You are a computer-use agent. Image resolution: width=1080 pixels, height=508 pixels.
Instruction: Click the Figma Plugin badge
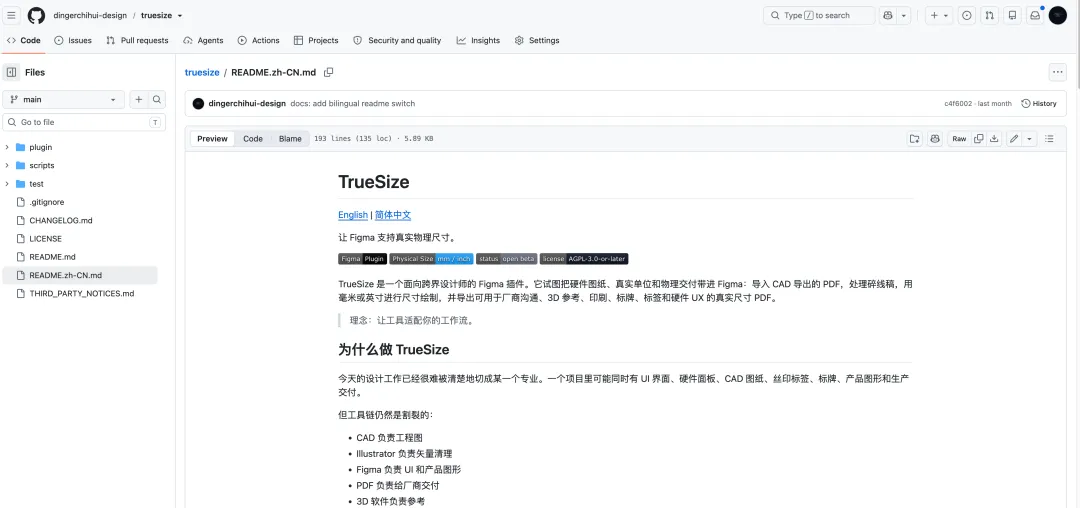(362, 259)
